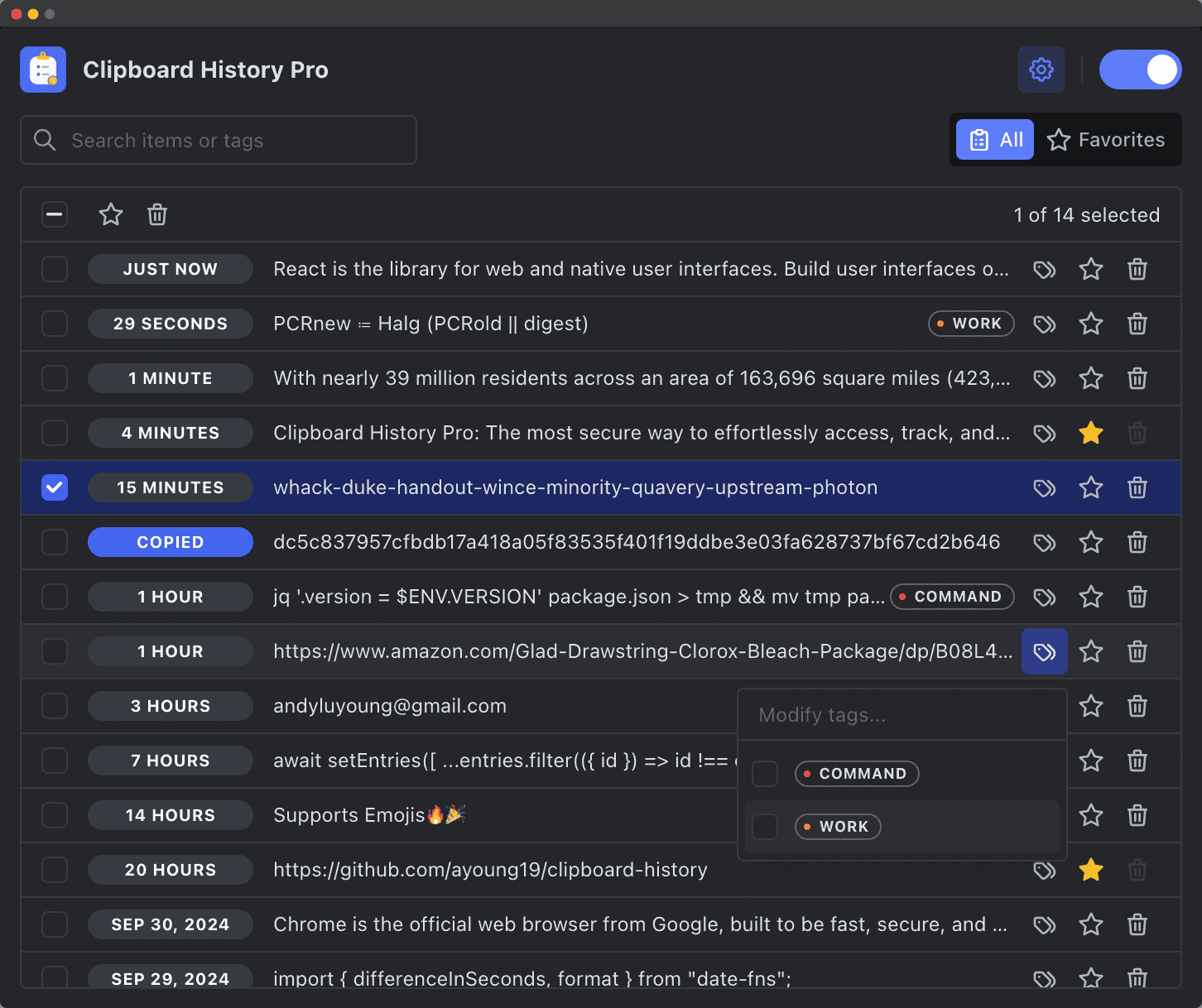Screen dimensions: 1202x1008
Task: Open tags for Clipboard History Pro description entry
Action: [1045, 433]
